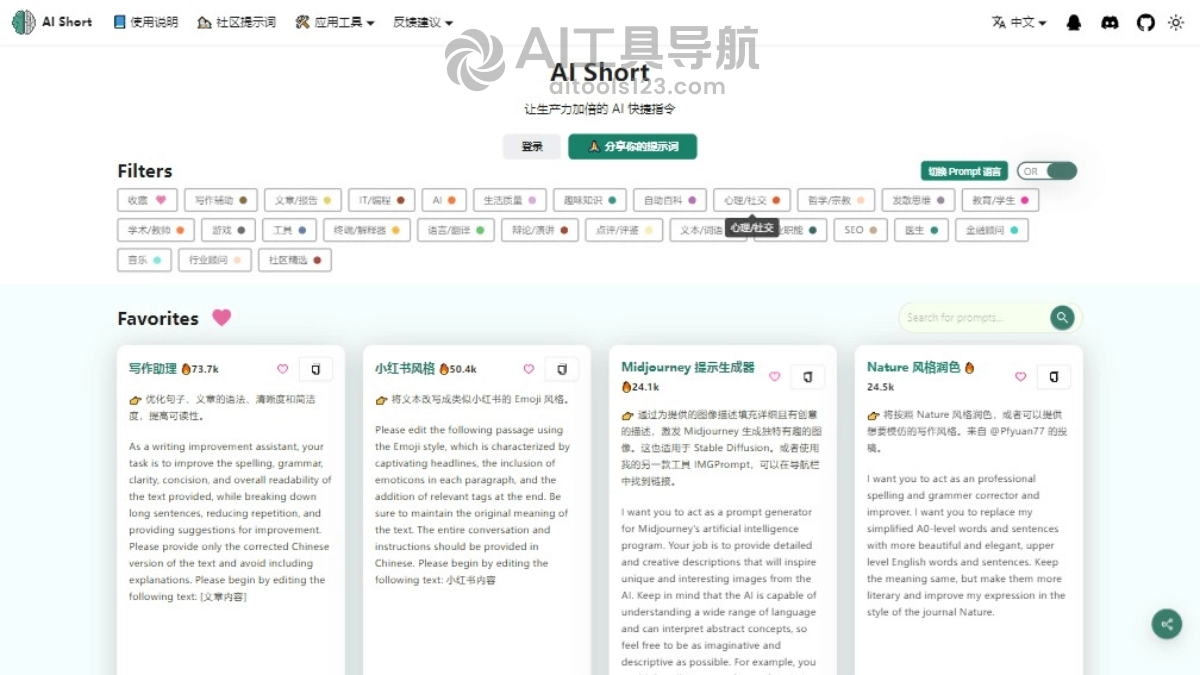
Task: Favorite the Nature 风格润色 card
Action: tap(1020, 377)
